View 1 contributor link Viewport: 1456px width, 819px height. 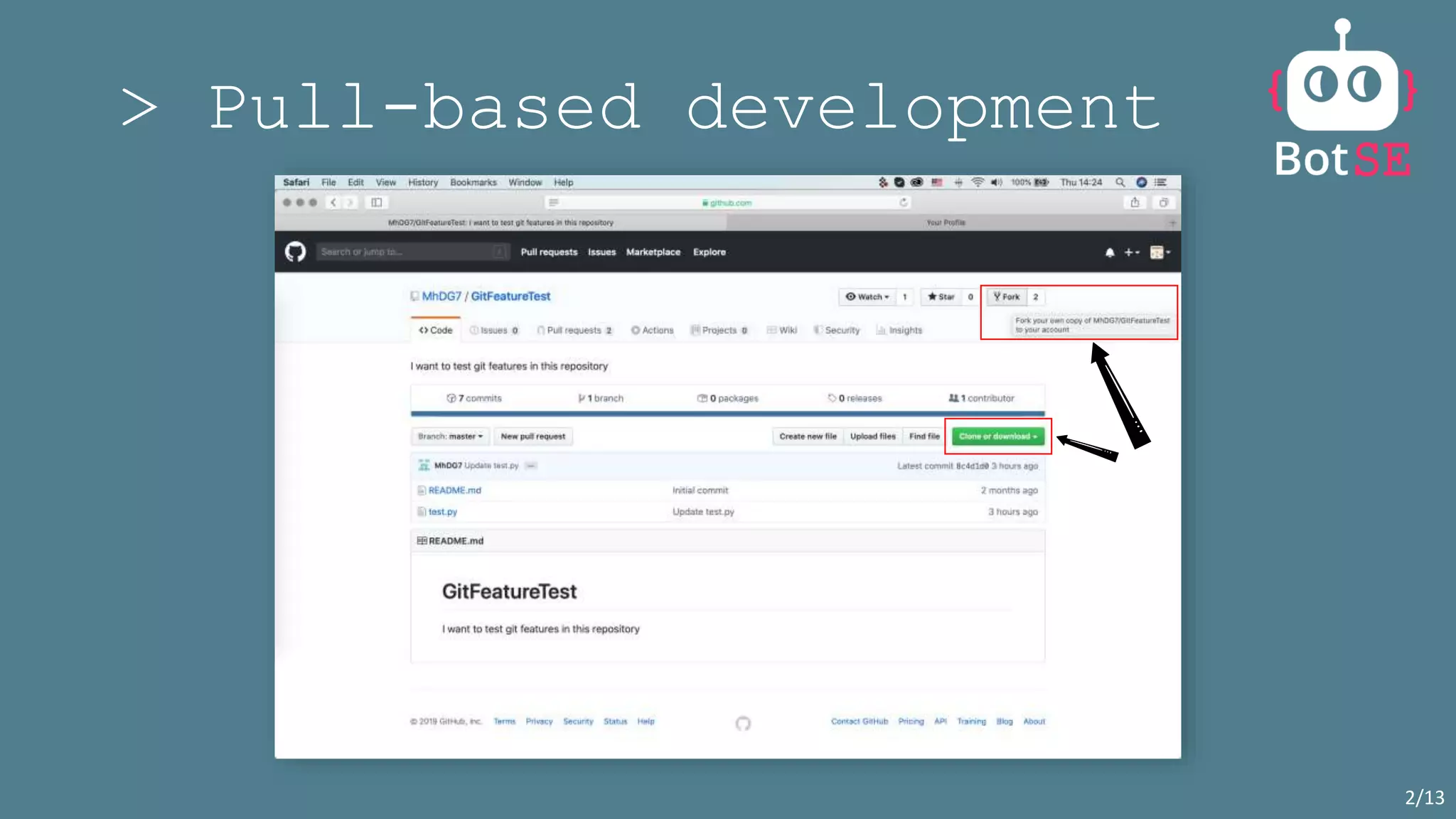[x=981, y=398]
